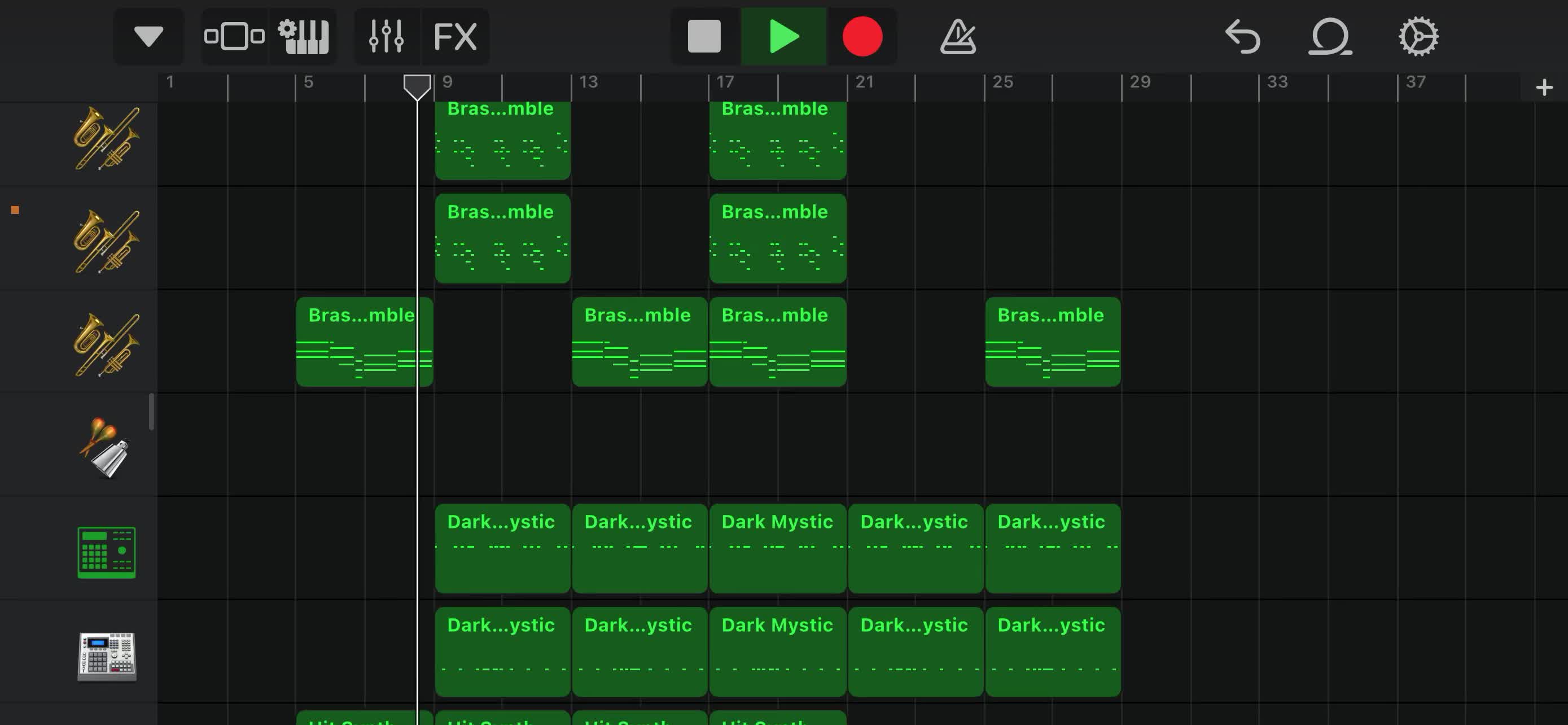Open song settings gear

point(1418,37)
